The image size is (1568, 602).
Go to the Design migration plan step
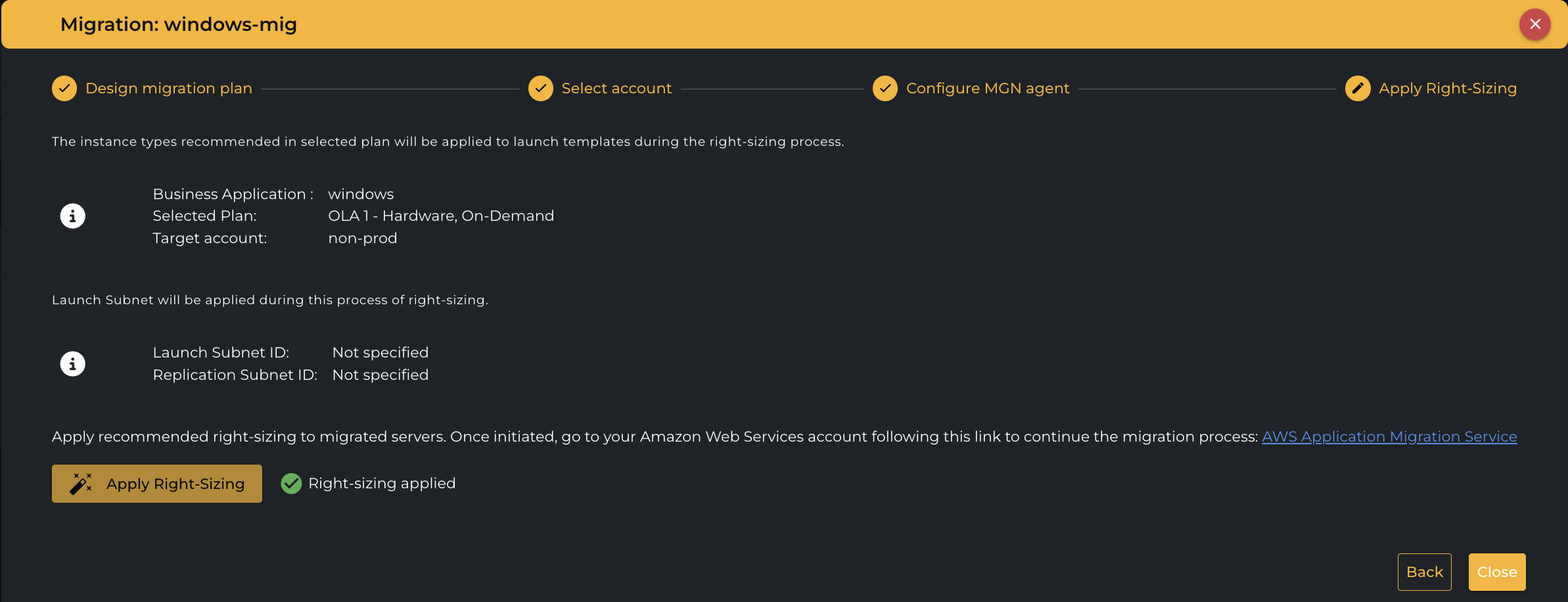pos(169,88)
